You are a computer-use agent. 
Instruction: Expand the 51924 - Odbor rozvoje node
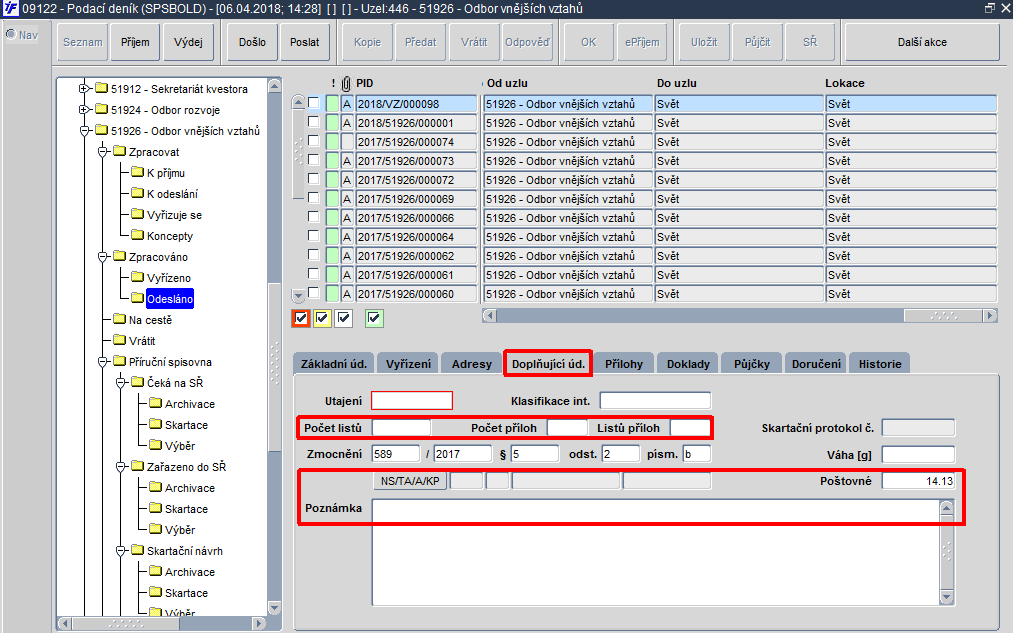click(83, 110)
